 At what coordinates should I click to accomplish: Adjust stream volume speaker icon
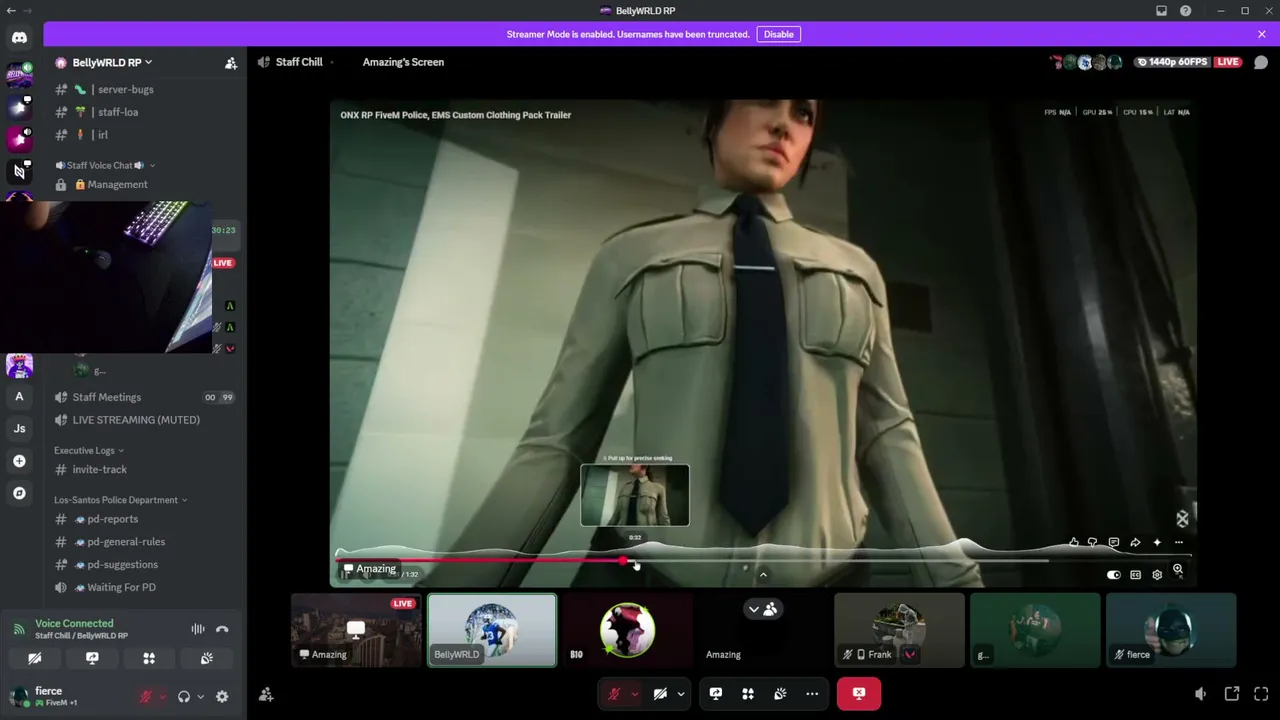[x=1200, y=694]
